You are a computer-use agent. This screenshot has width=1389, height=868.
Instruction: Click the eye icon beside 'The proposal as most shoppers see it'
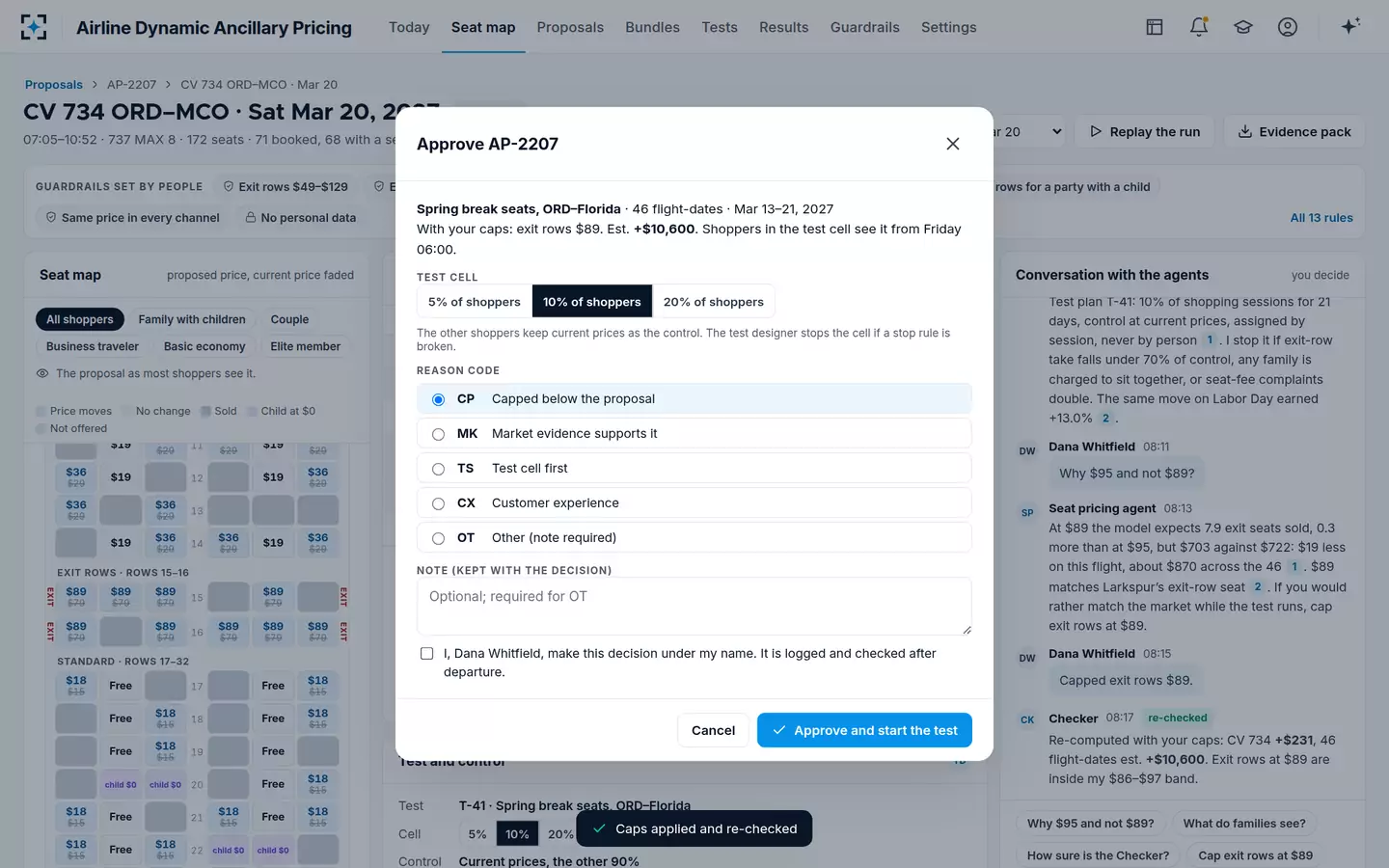[42, 373]
